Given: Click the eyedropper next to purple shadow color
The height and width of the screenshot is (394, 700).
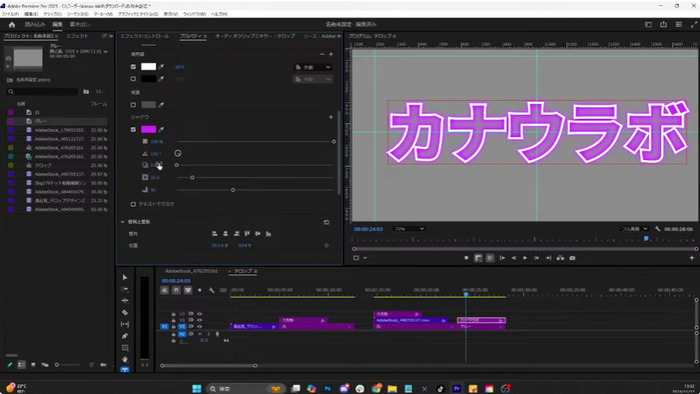Looking at the screenshot, I should coord(161,129).
